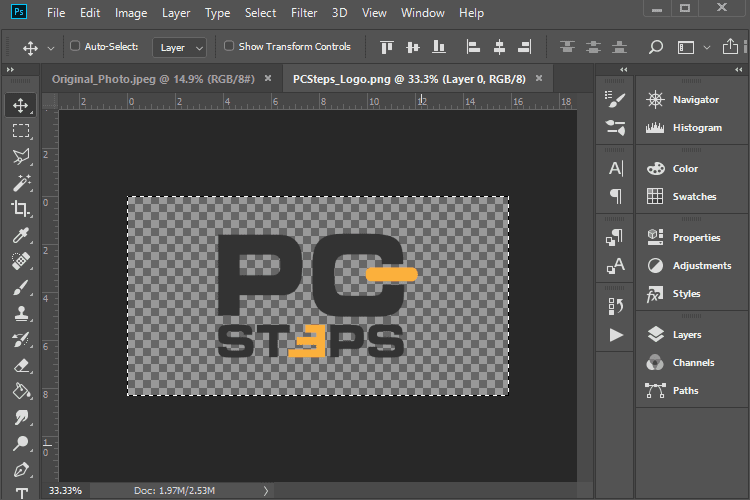
Task: Align vertical centers of layers
Action: (x=412, y=47)
